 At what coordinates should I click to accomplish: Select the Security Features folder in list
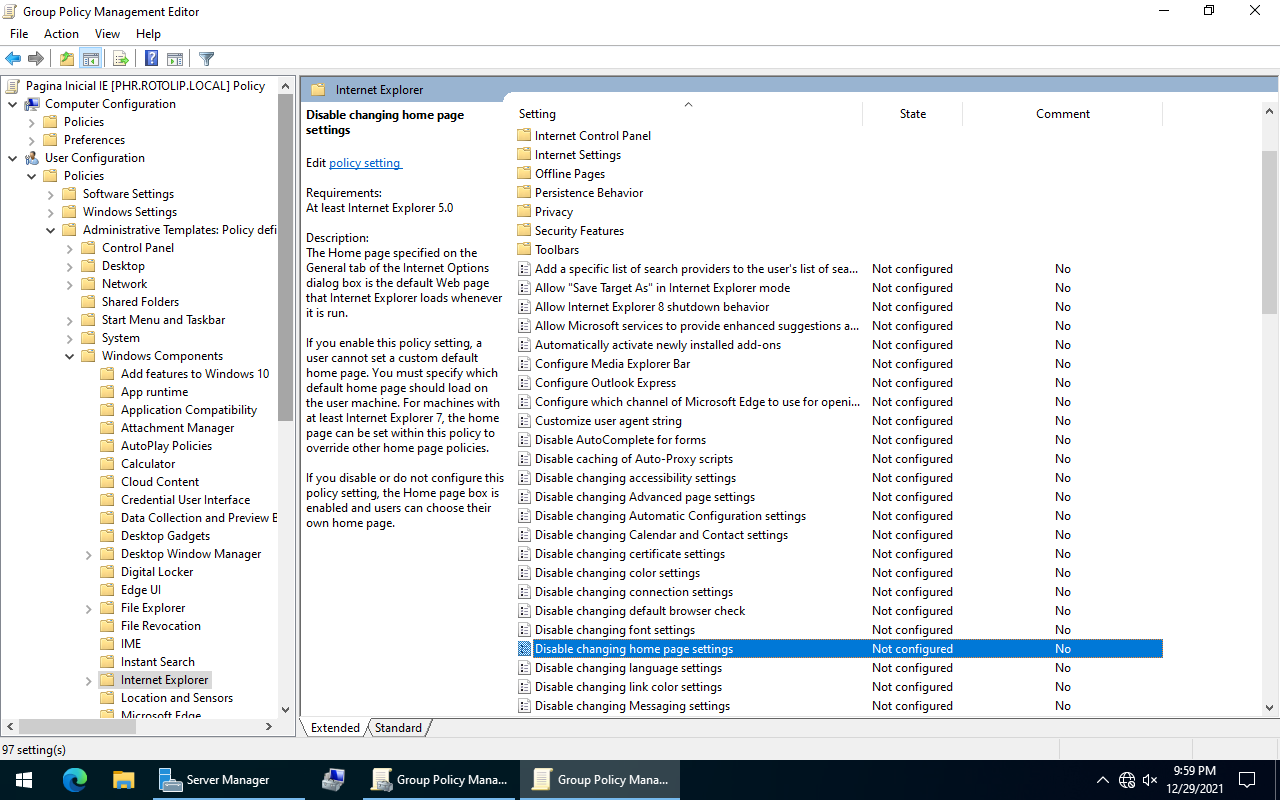click(x=579, y=231)
